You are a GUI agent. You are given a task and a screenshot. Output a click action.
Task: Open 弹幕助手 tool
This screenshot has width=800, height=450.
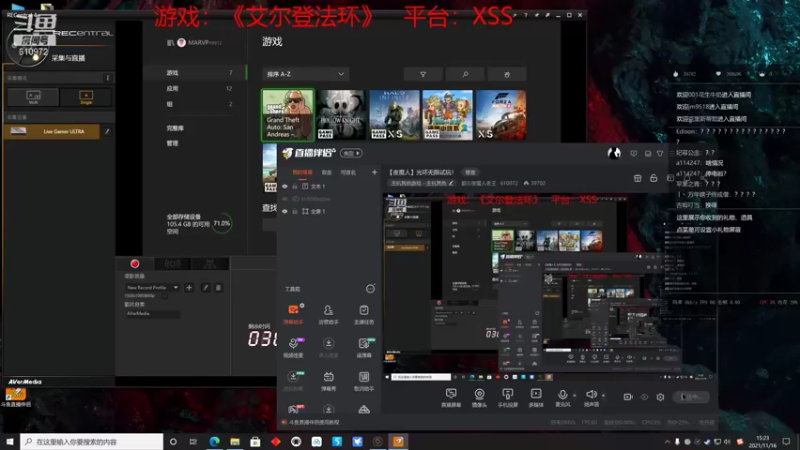[x=293, y=314]
